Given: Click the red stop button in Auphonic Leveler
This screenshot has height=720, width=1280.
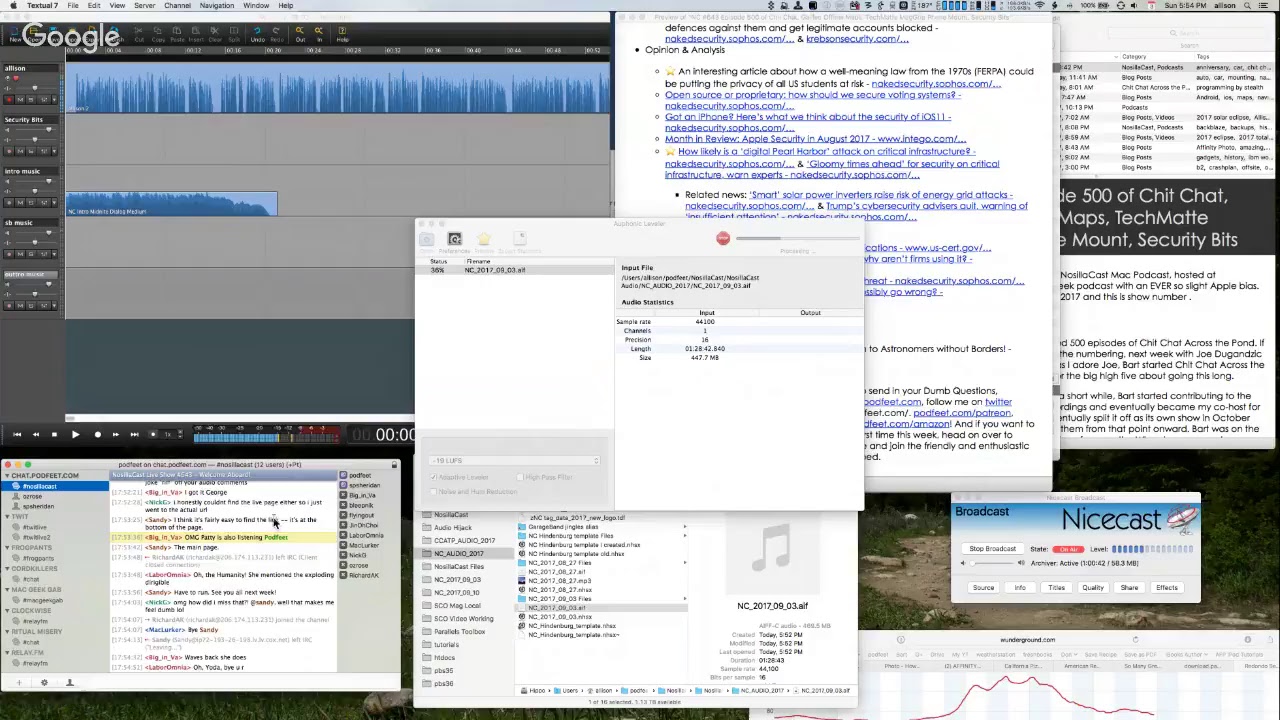Looking at the screenshot, I should click(723, 238).
